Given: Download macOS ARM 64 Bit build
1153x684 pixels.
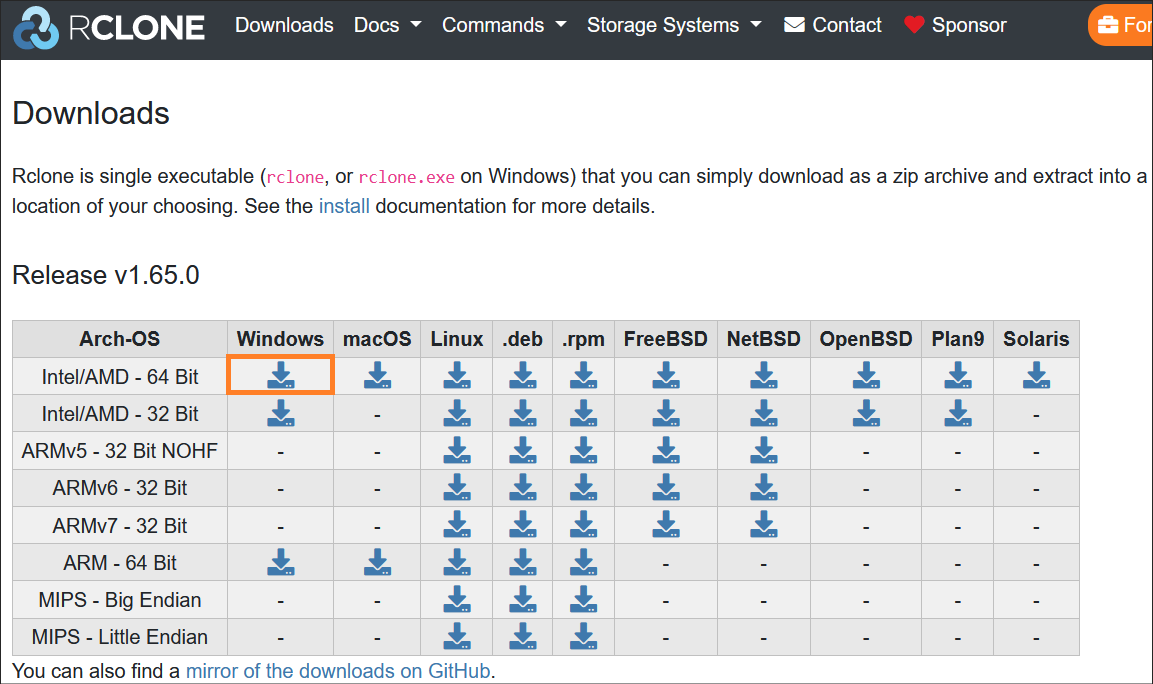Looking at the screenshot, I should (377, 563).
